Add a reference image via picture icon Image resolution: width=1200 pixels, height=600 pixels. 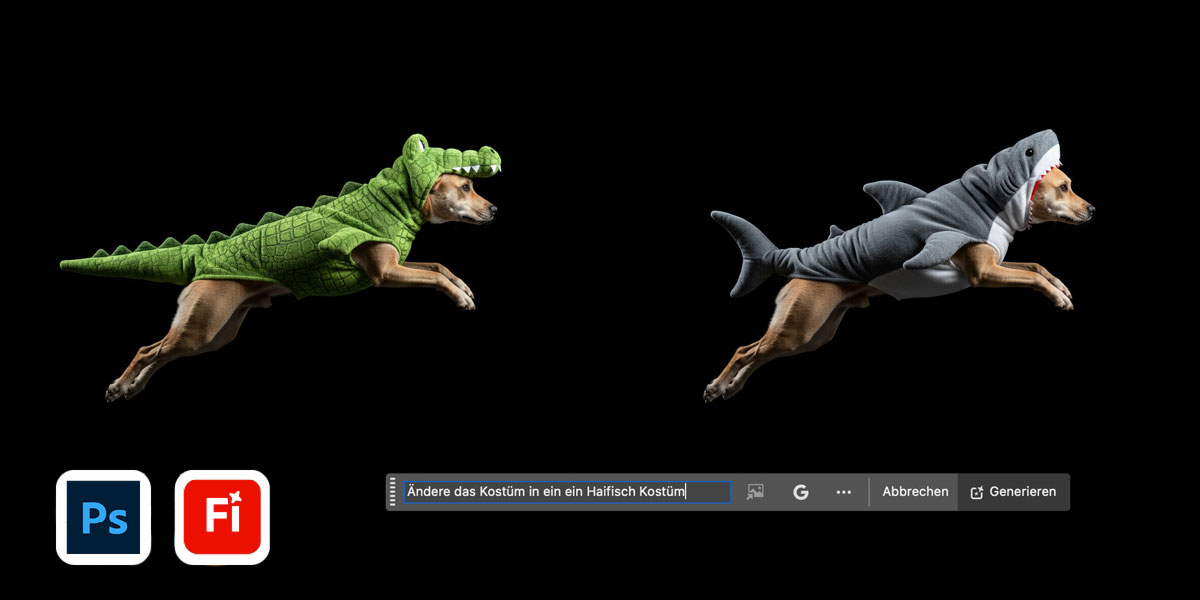click(x=755, y=492)
